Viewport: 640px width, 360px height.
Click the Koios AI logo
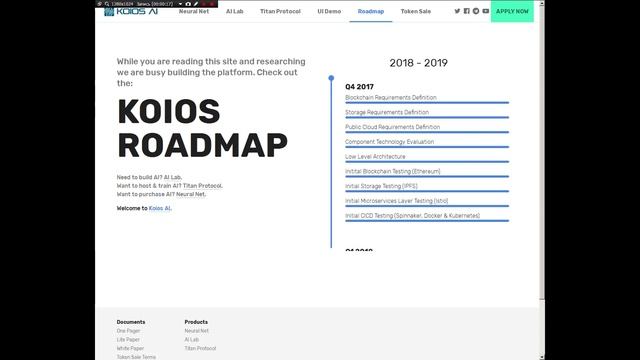131,11
